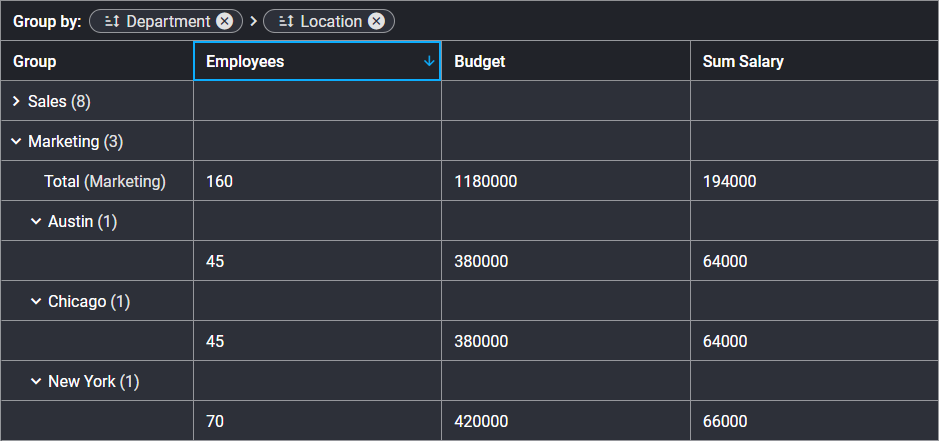Select the 194000 sum salary cell
This screenshot has width=939, height=441.
[814, 181]
